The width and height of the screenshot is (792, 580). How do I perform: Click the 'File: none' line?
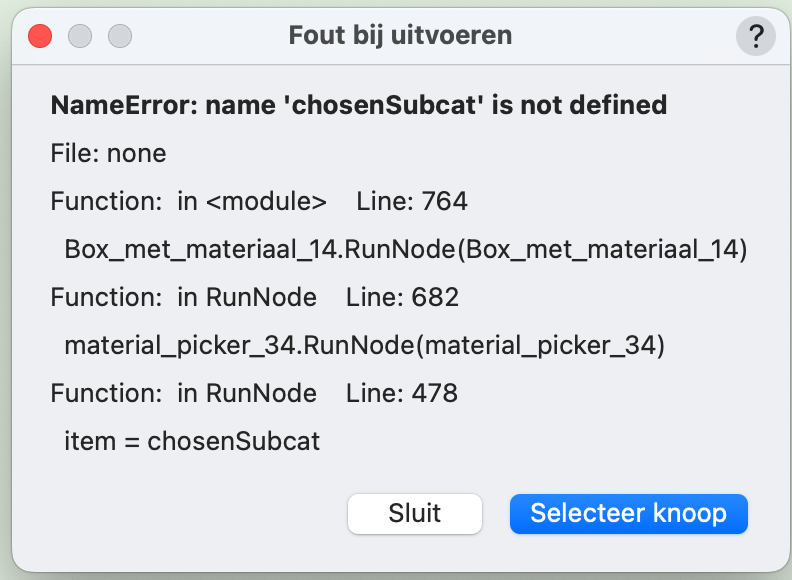pos(108,153)
